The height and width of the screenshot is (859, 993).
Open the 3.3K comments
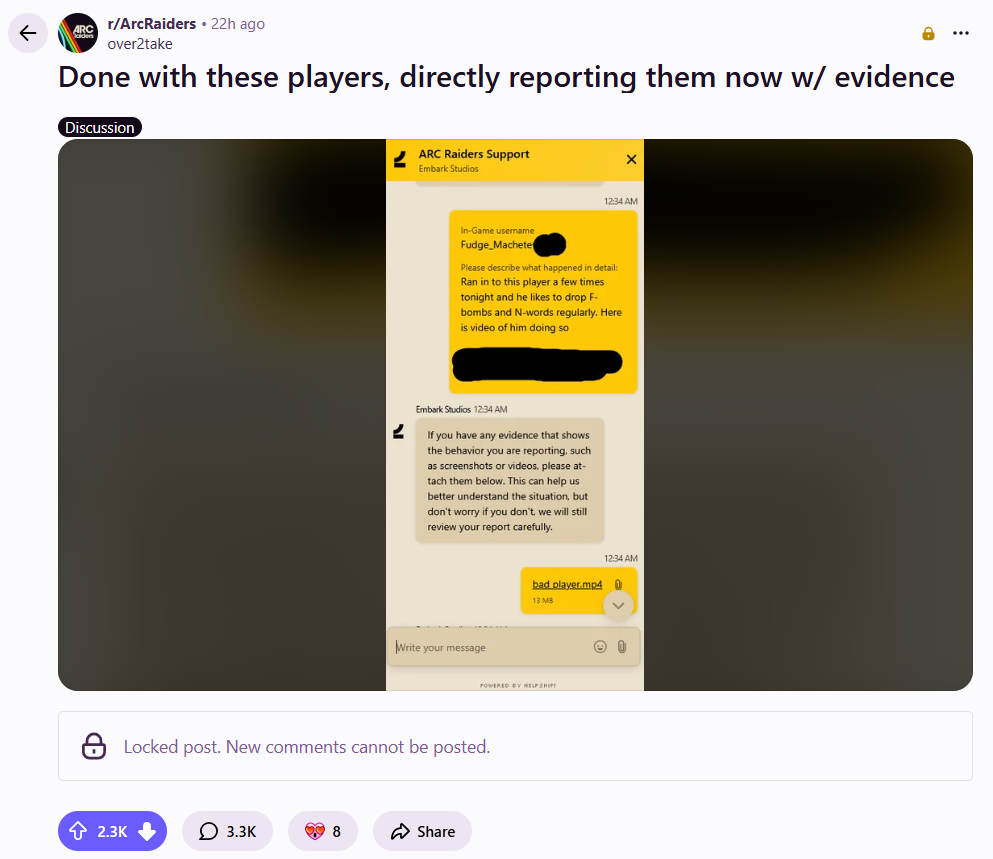coord(227,830)
